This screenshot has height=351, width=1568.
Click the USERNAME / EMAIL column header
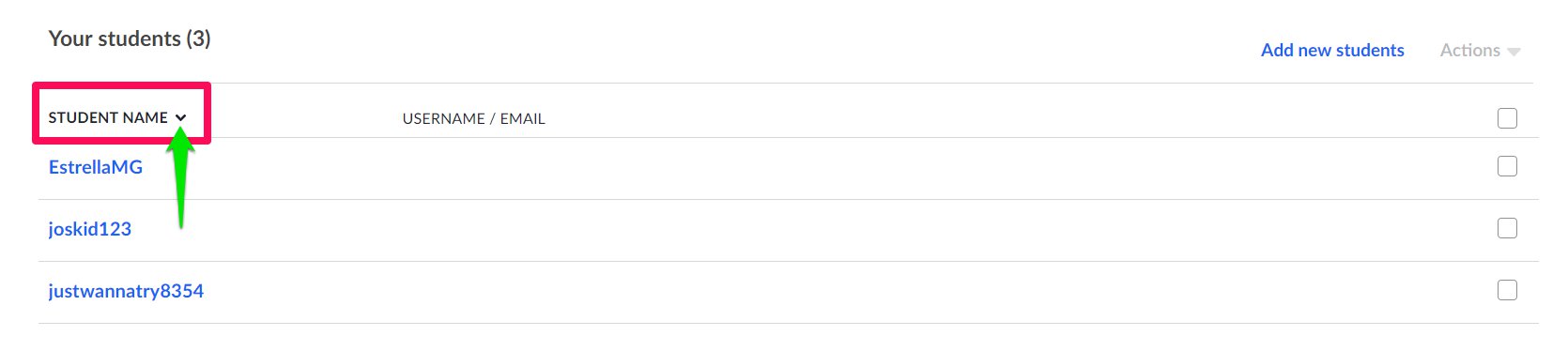coord(473,118)
